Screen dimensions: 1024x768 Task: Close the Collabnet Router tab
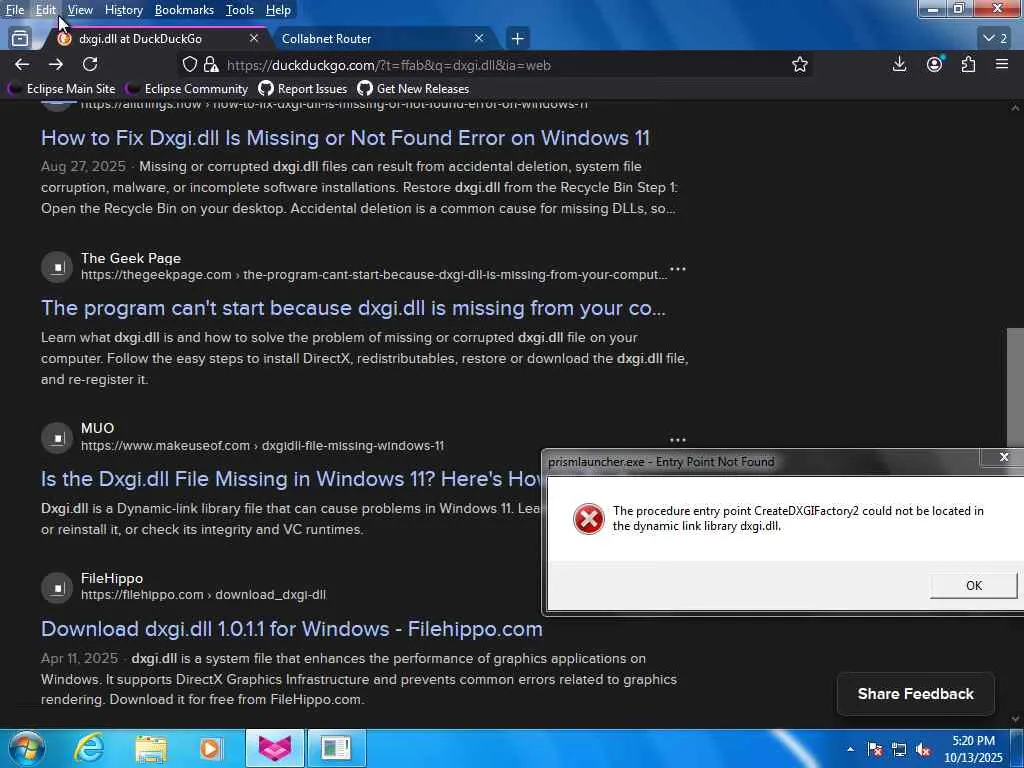click(x=479, y=39)
